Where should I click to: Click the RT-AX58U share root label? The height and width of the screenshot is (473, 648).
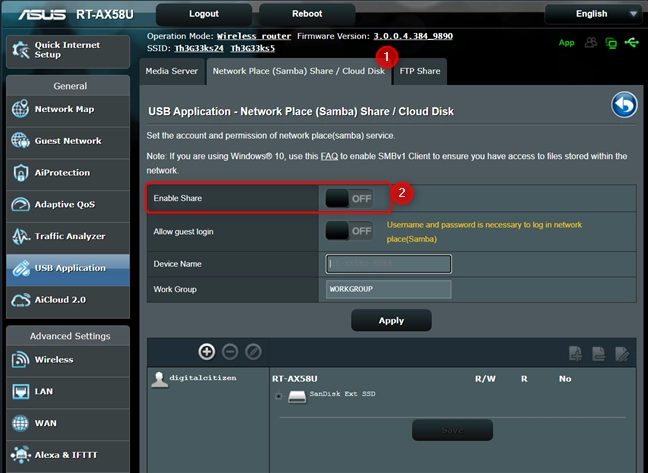tap(295, 379)
